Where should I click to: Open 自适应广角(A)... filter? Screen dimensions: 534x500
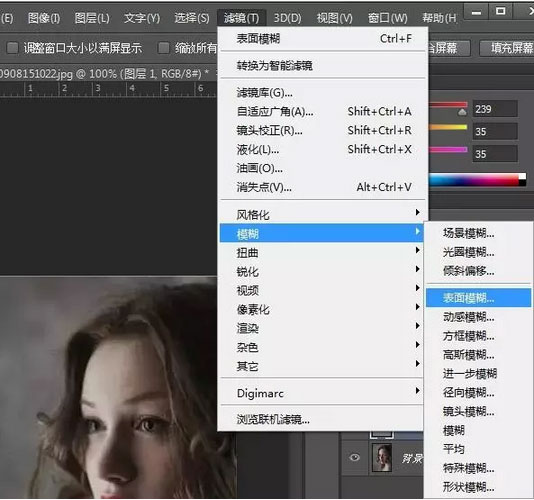(x=323, y=112)
